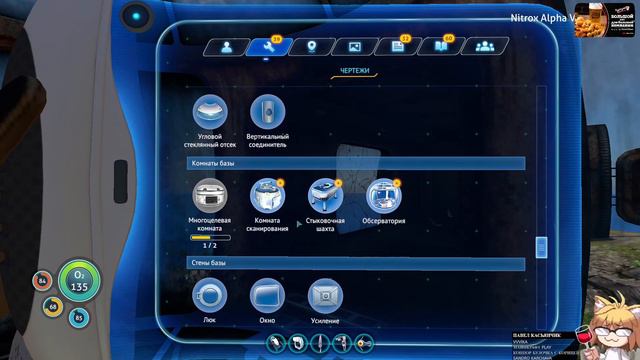This screenshot has width=640, height=360.
Task: Select the Угловой стеклянный отсек blueprint icon
Action: pos(210,111)
